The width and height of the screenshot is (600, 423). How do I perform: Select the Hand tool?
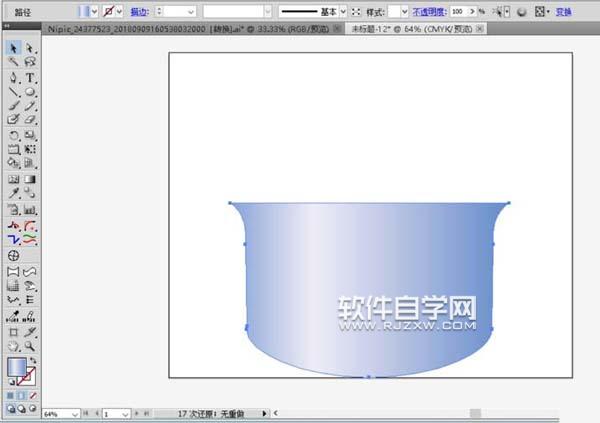click(13, 346)
